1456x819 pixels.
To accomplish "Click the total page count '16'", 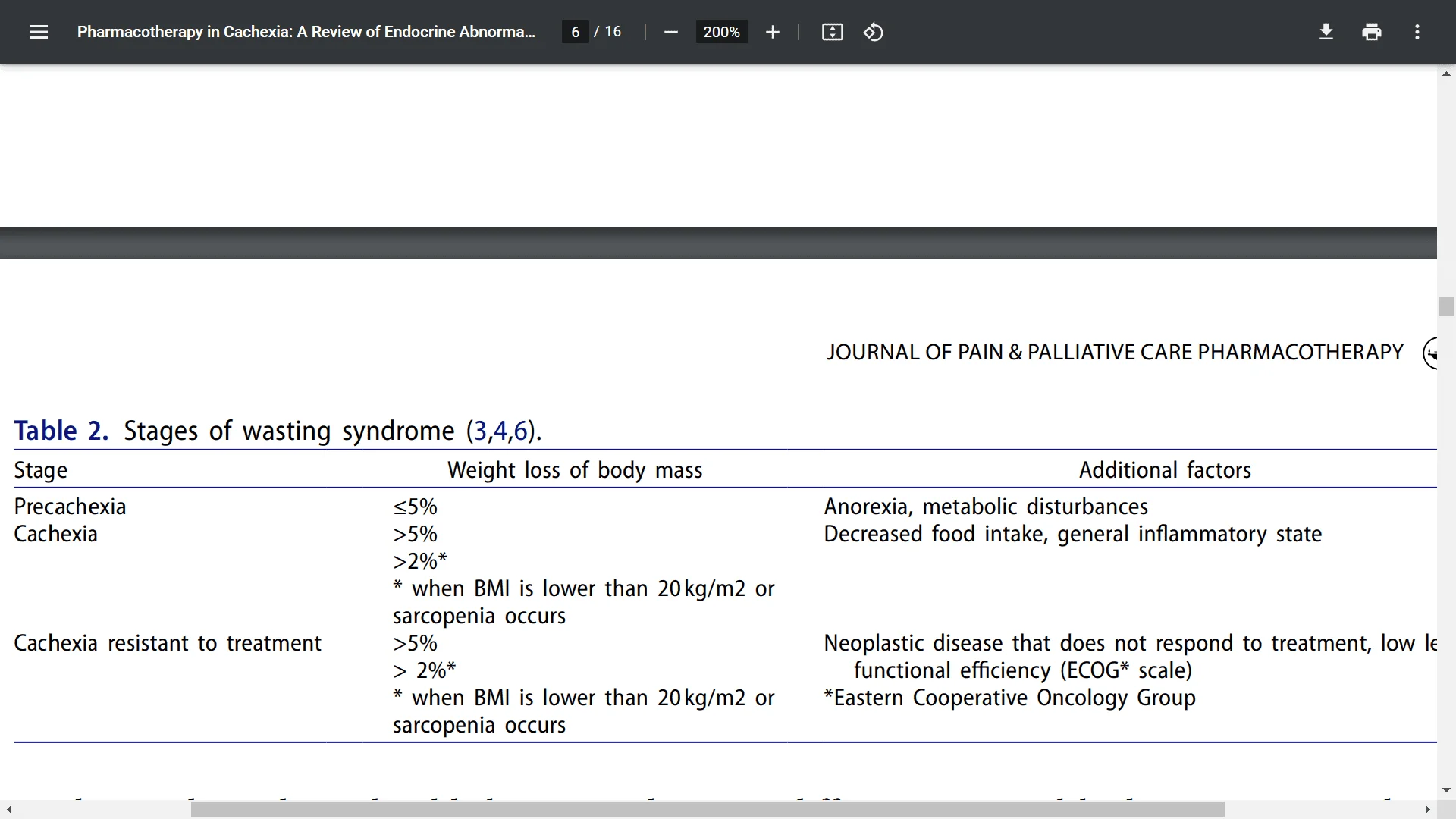I will 613,32.
